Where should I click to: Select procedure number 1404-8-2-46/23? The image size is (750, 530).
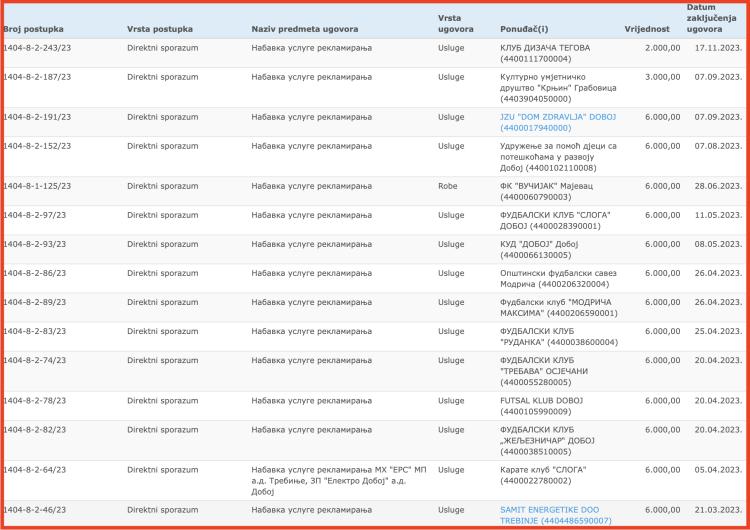pos(34,510)
